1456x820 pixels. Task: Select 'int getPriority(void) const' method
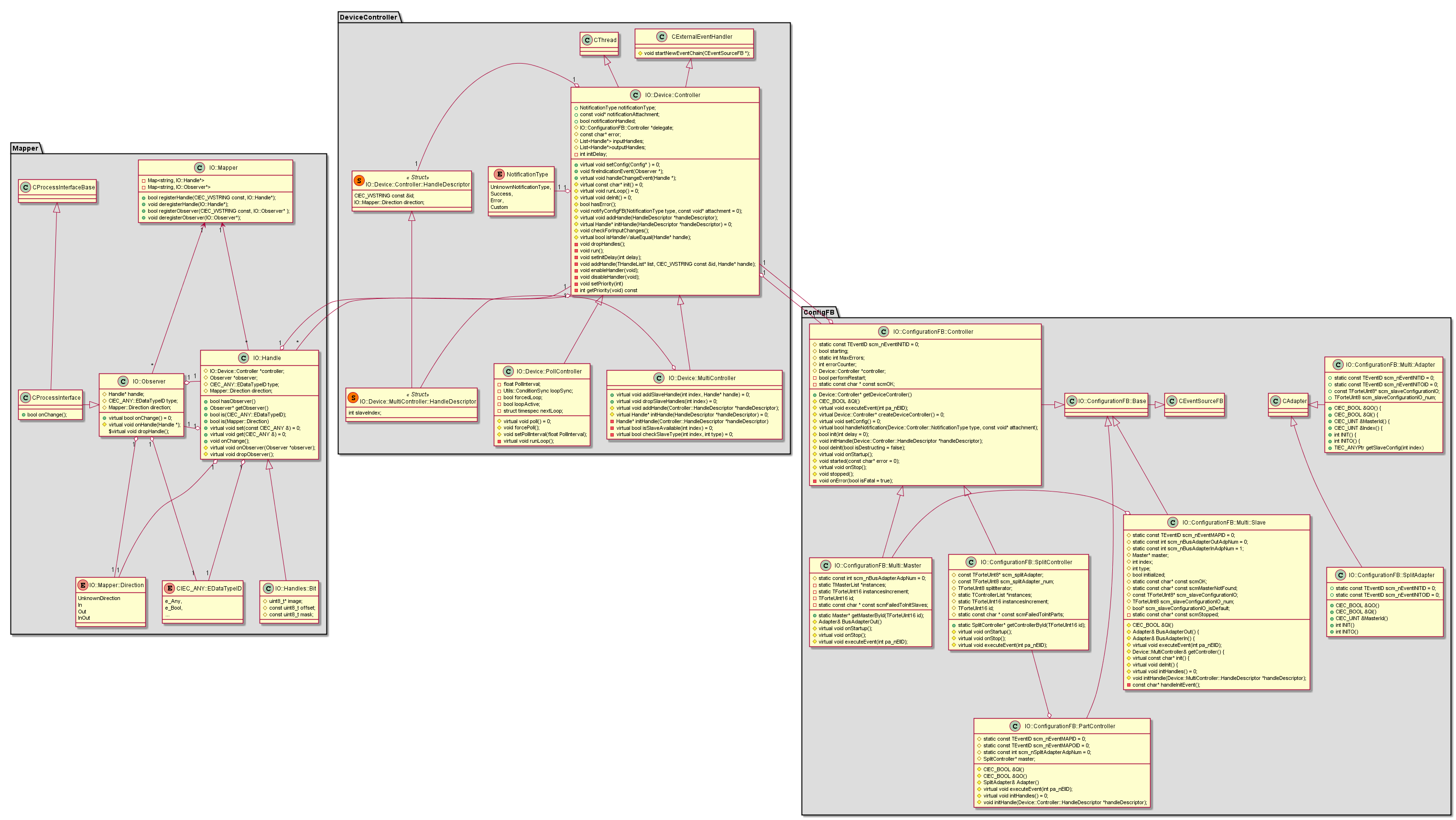(x=608, y=291)
